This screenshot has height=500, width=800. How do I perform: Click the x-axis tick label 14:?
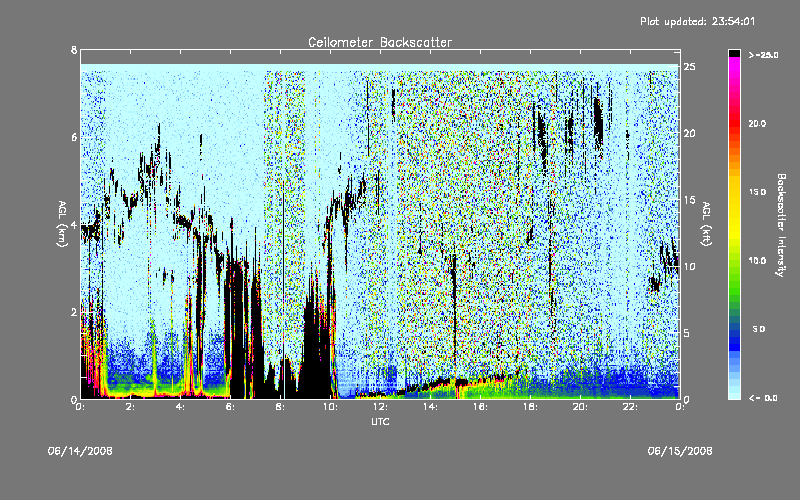click(x=430, y=407)
